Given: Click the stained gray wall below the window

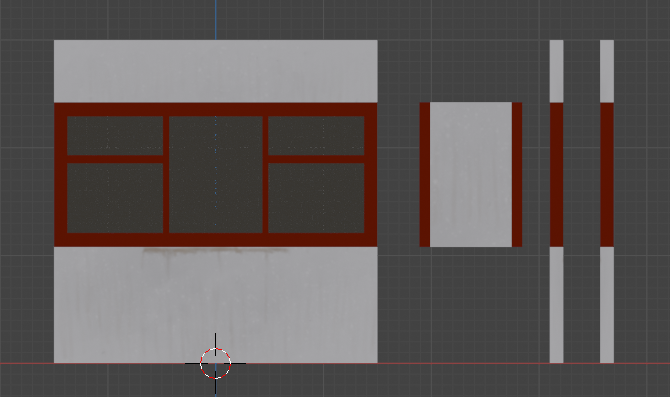Looking at the screenshot, I should pyautogui.click(x=215, y=305).
